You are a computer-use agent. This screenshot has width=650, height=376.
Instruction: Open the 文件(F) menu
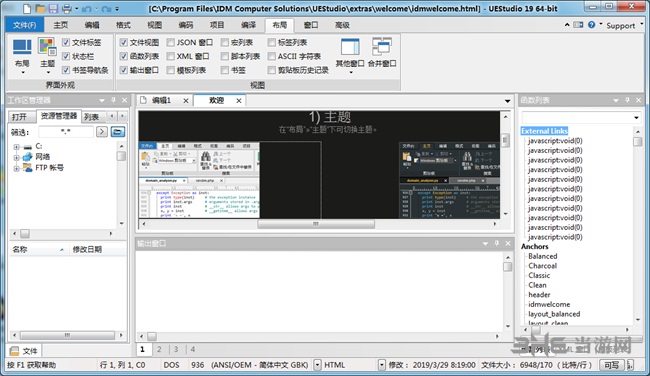pyautogui.click(x=24, y=25)
